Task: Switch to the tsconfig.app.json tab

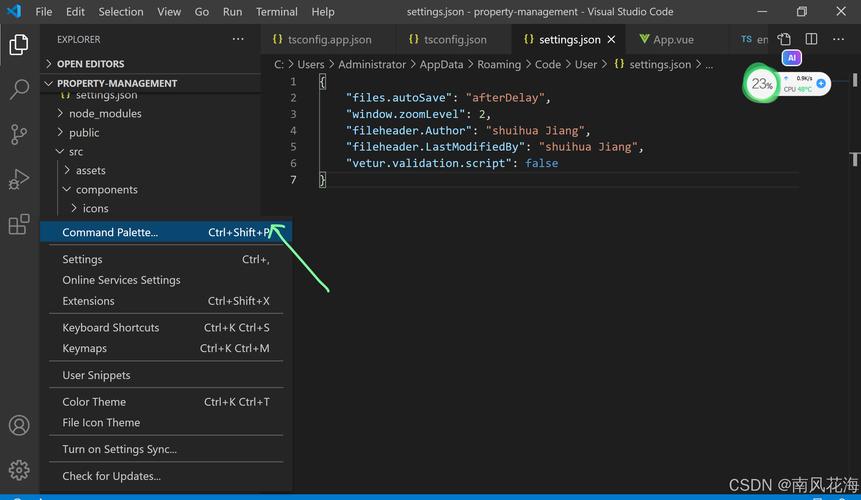Action: tap(328, 40)
